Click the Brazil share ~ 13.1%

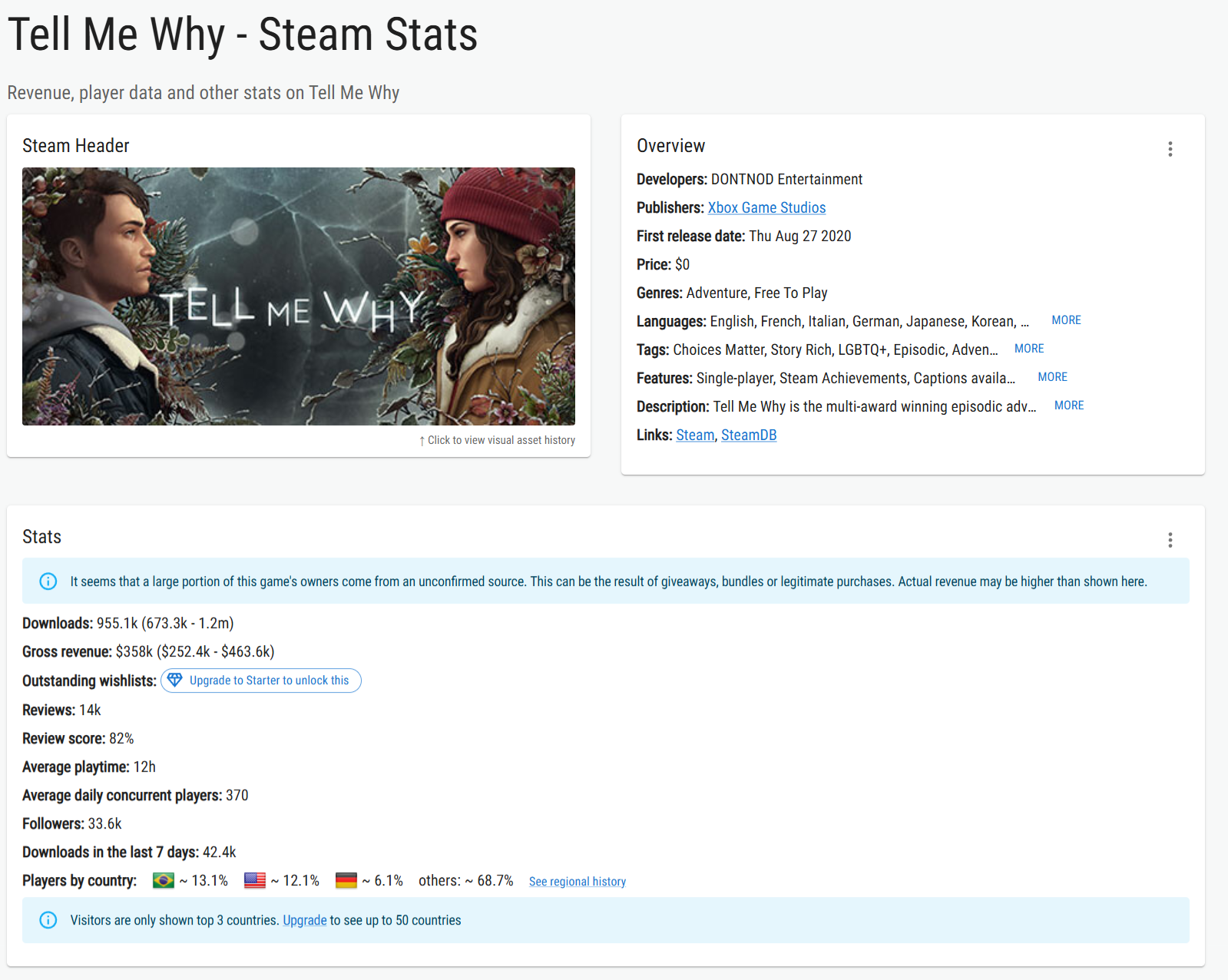point(204,881)
